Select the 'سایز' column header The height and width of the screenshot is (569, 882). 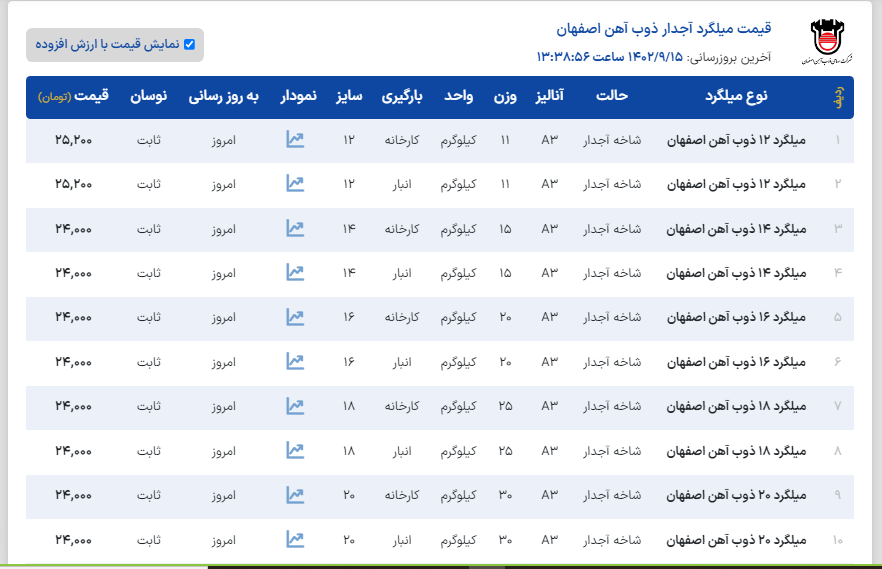click(348, 97)
